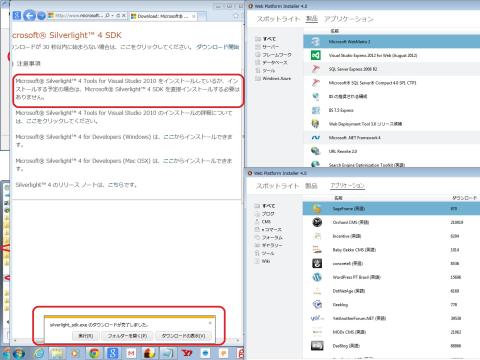
Task: Click the concrete5 application icon
Action: [x=317, y=263]
